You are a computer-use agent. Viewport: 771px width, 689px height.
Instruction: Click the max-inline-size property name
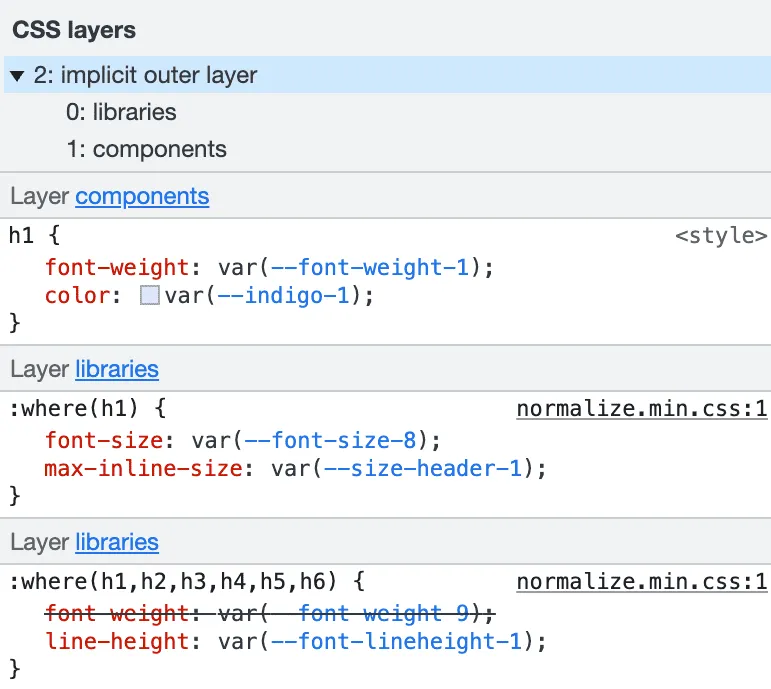point(144,468)
